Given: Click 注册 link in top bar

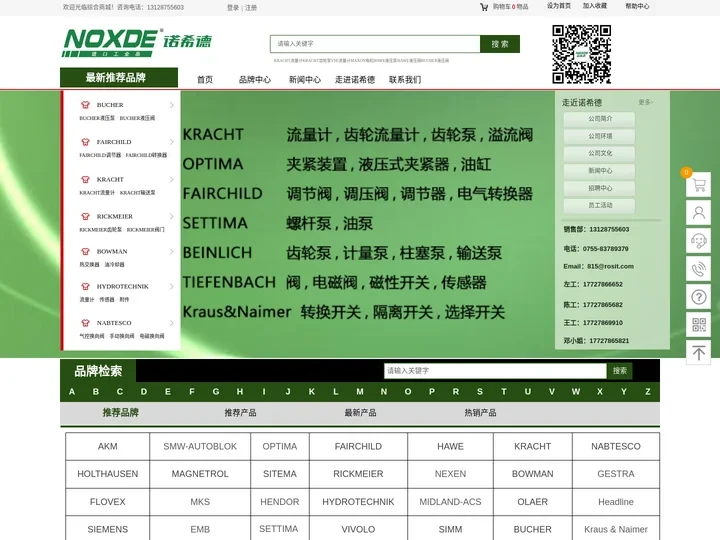Looking at the screenshot, I should [x=251, y=7].
